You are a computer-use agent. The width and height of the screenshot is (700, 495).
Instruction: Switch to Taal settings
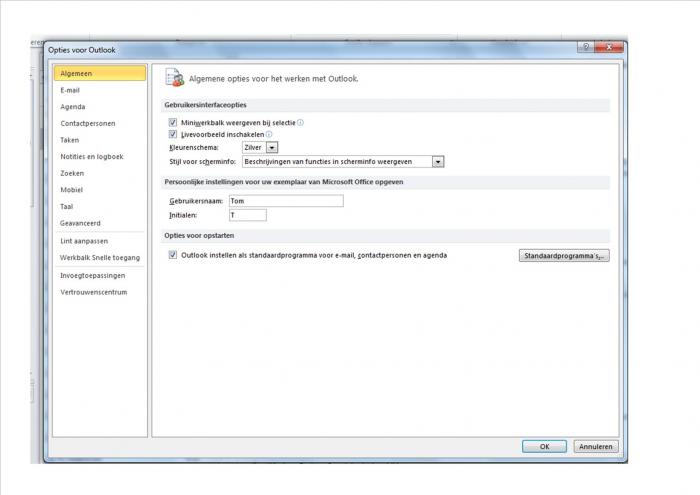(67, 206)
